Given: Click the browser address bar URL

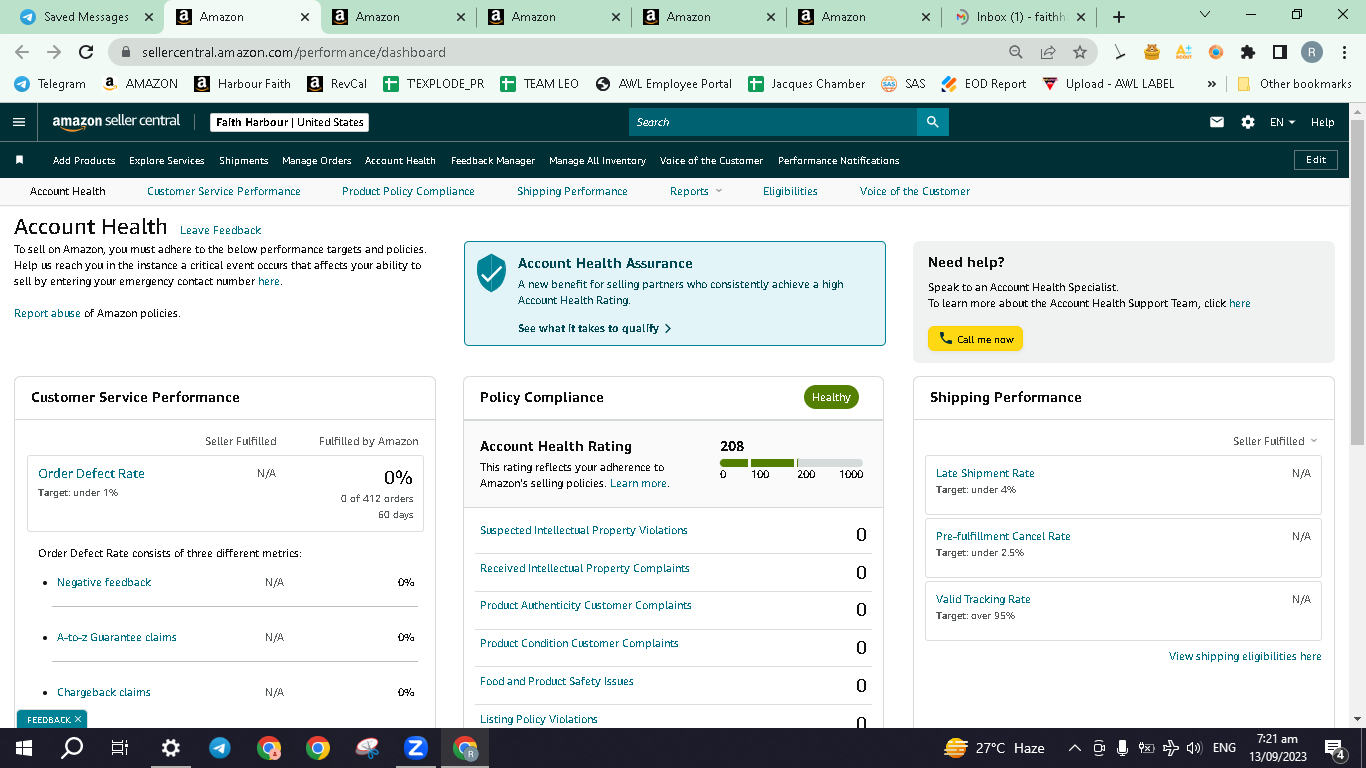Looking at the screenshot, I should tap(295, 52).
